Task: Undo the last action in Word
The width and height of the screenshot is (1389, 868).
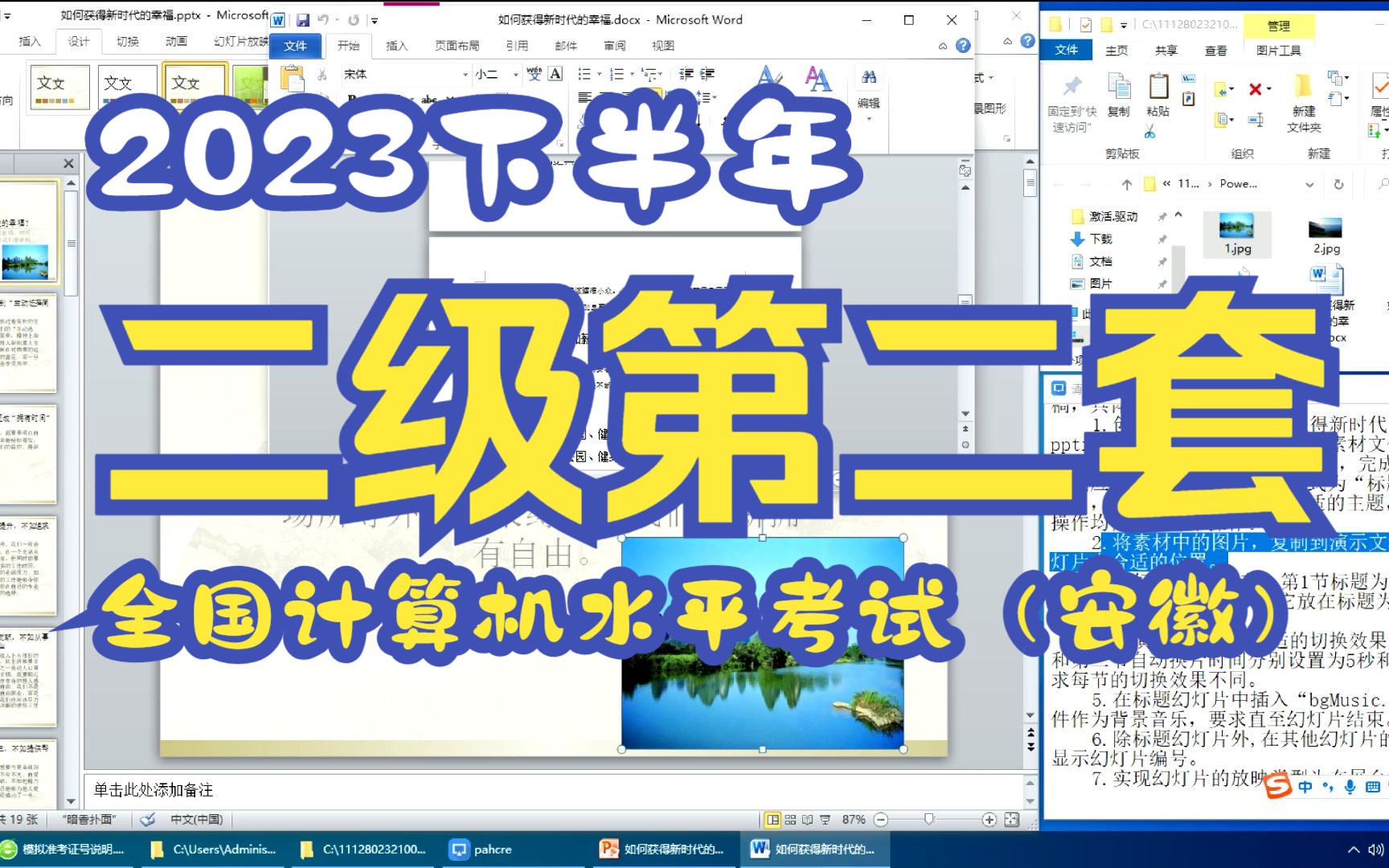Action: 322,20
